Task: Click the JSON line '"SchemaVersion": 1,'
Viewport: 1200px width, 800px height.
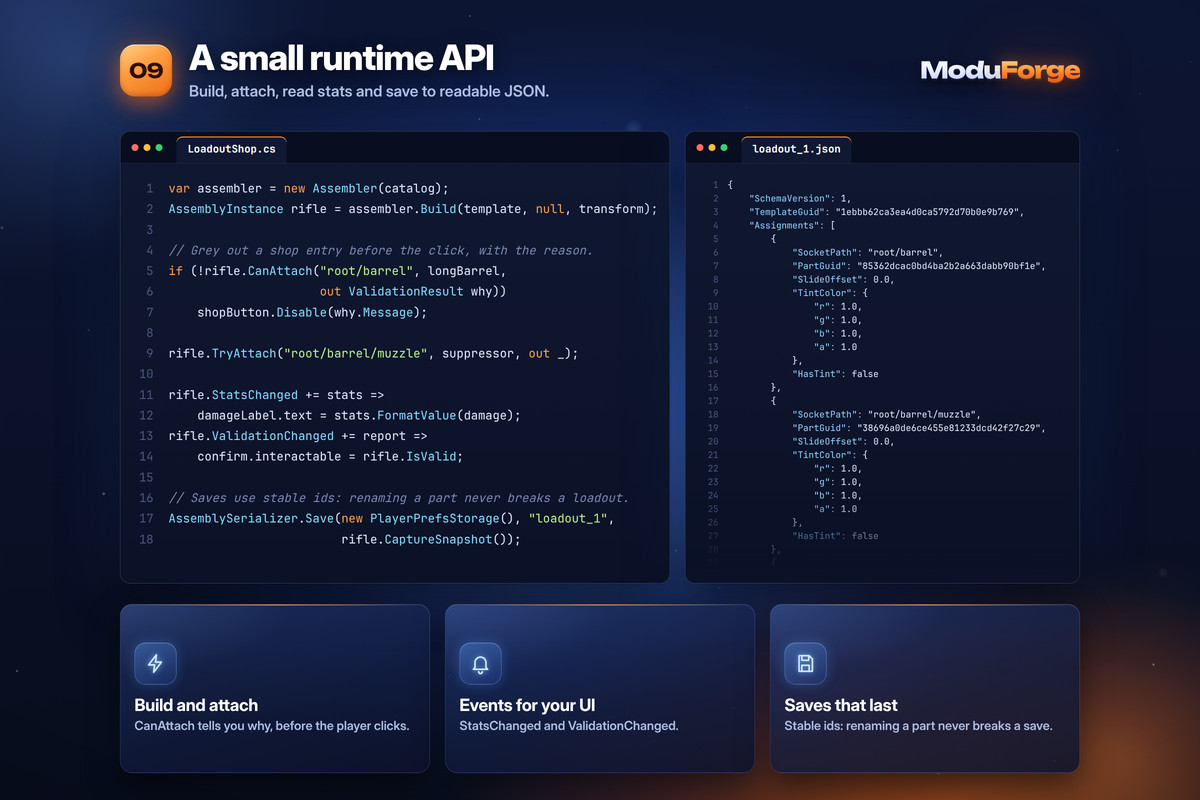Action: 801,198
